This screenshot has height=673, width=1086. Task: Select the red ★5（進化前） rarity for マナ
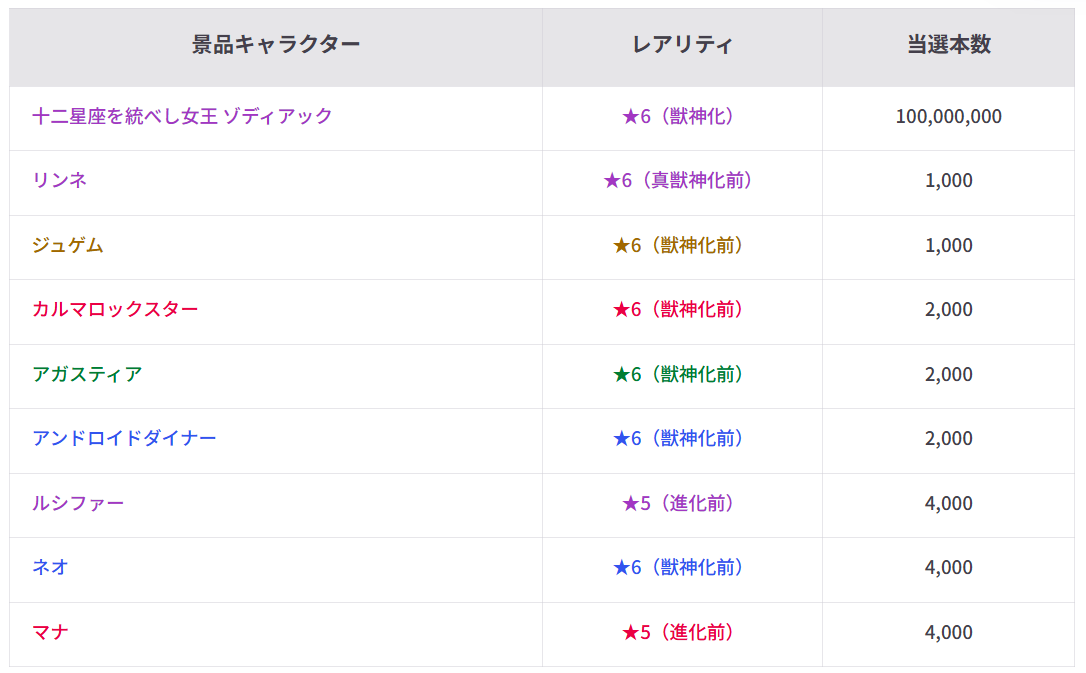677,632
